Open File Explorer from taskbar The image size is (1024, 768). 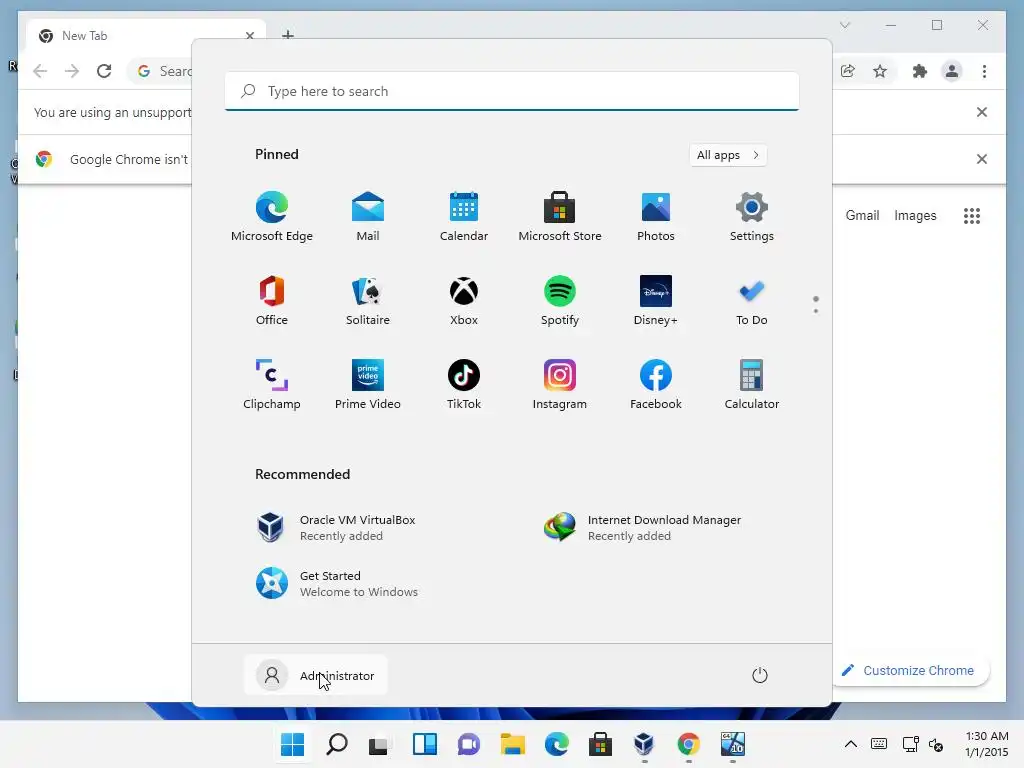pos(513,744)
